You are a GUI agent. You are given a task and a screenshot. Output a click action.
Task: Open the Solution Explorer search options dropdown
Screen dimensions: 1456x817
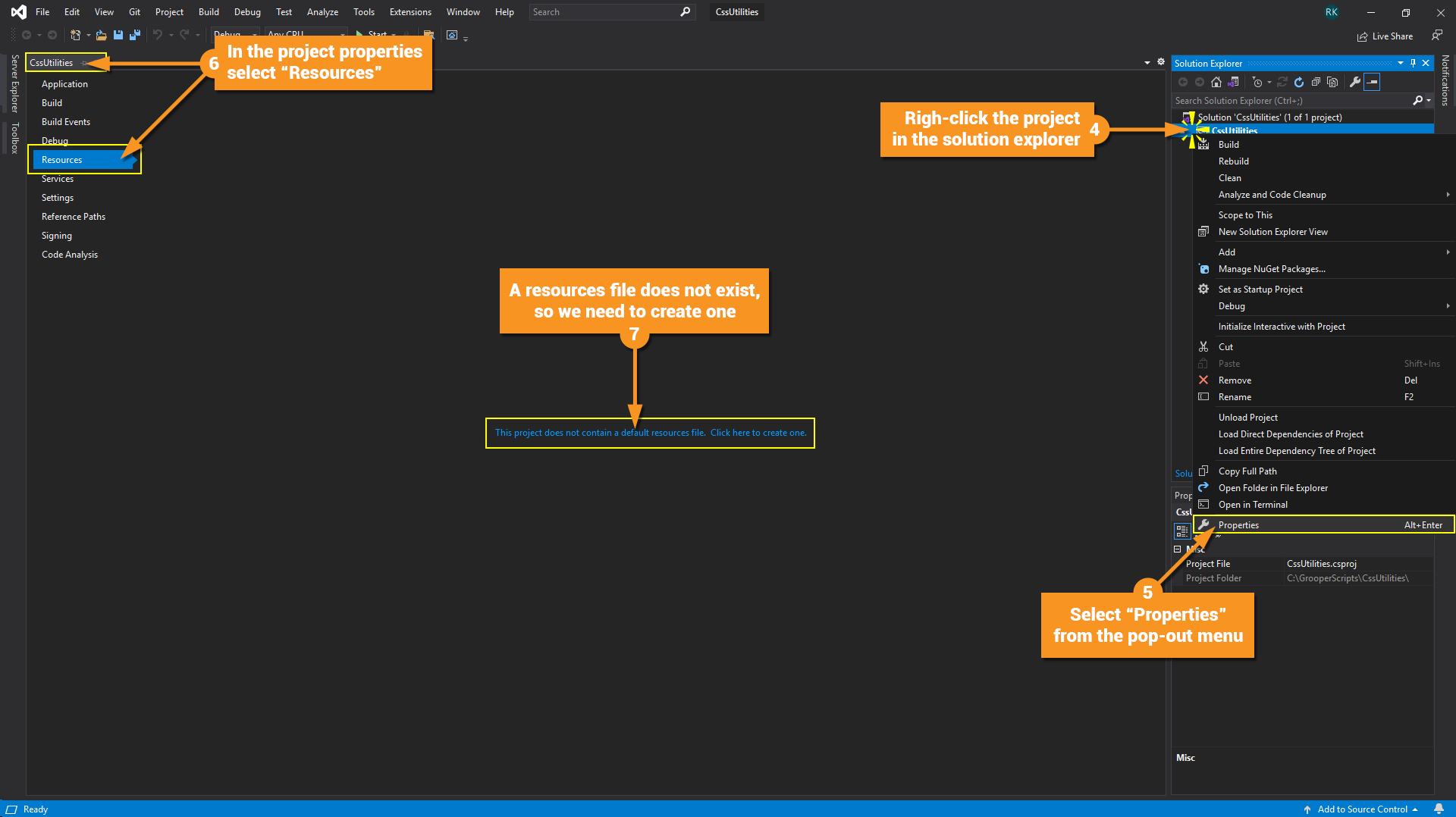click(x=1429, y=100)
